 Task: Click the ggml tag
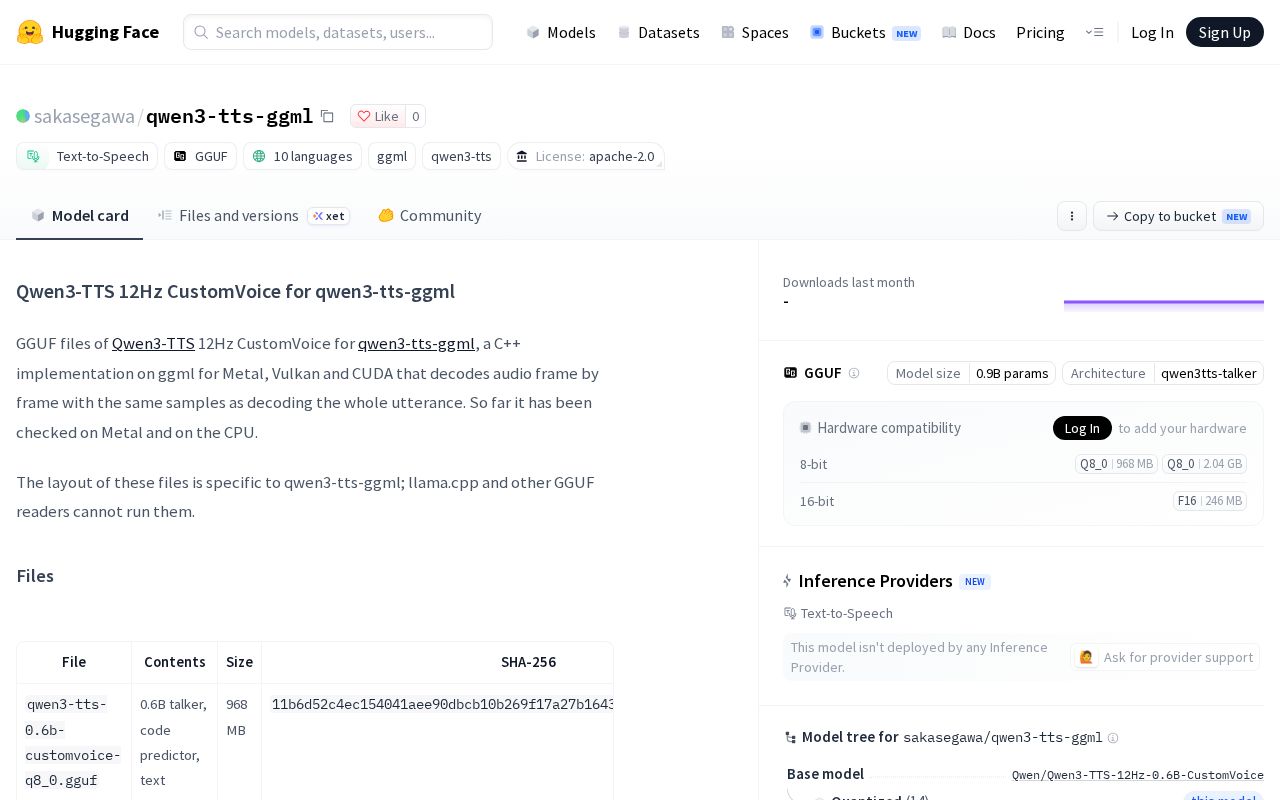tap(392, 156)
